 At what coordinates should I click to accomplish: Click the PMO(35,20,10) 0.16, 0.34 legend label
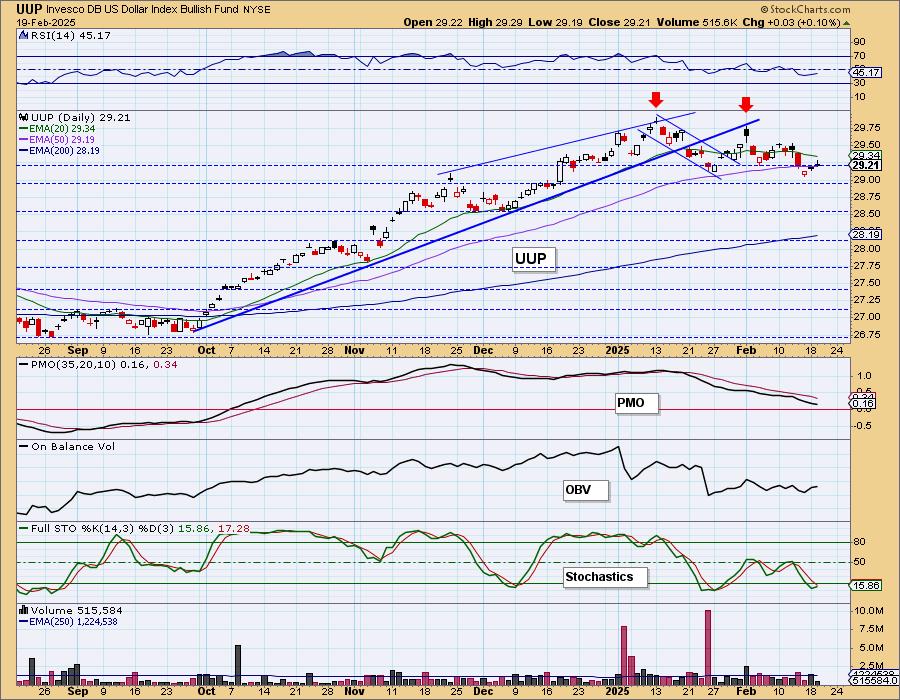tap(98, 364)
